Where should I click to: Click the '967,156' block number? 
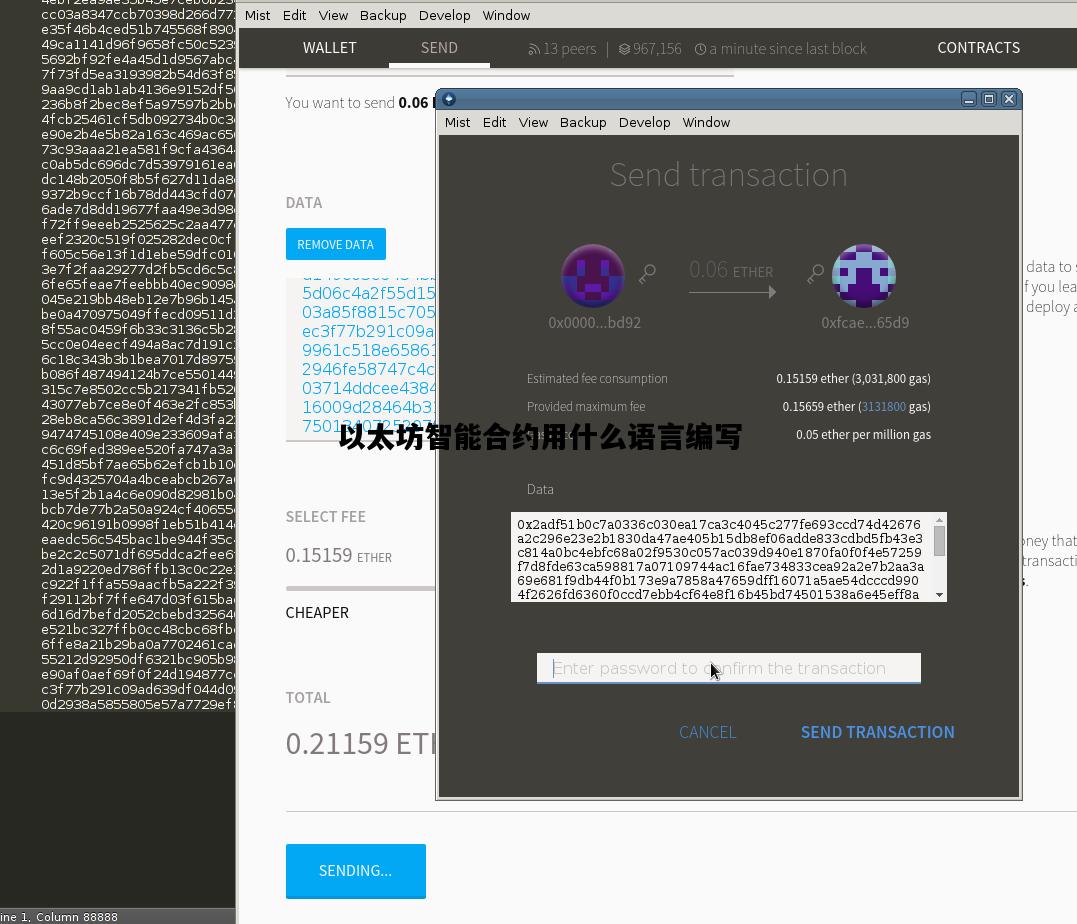(x=657, y=49)
